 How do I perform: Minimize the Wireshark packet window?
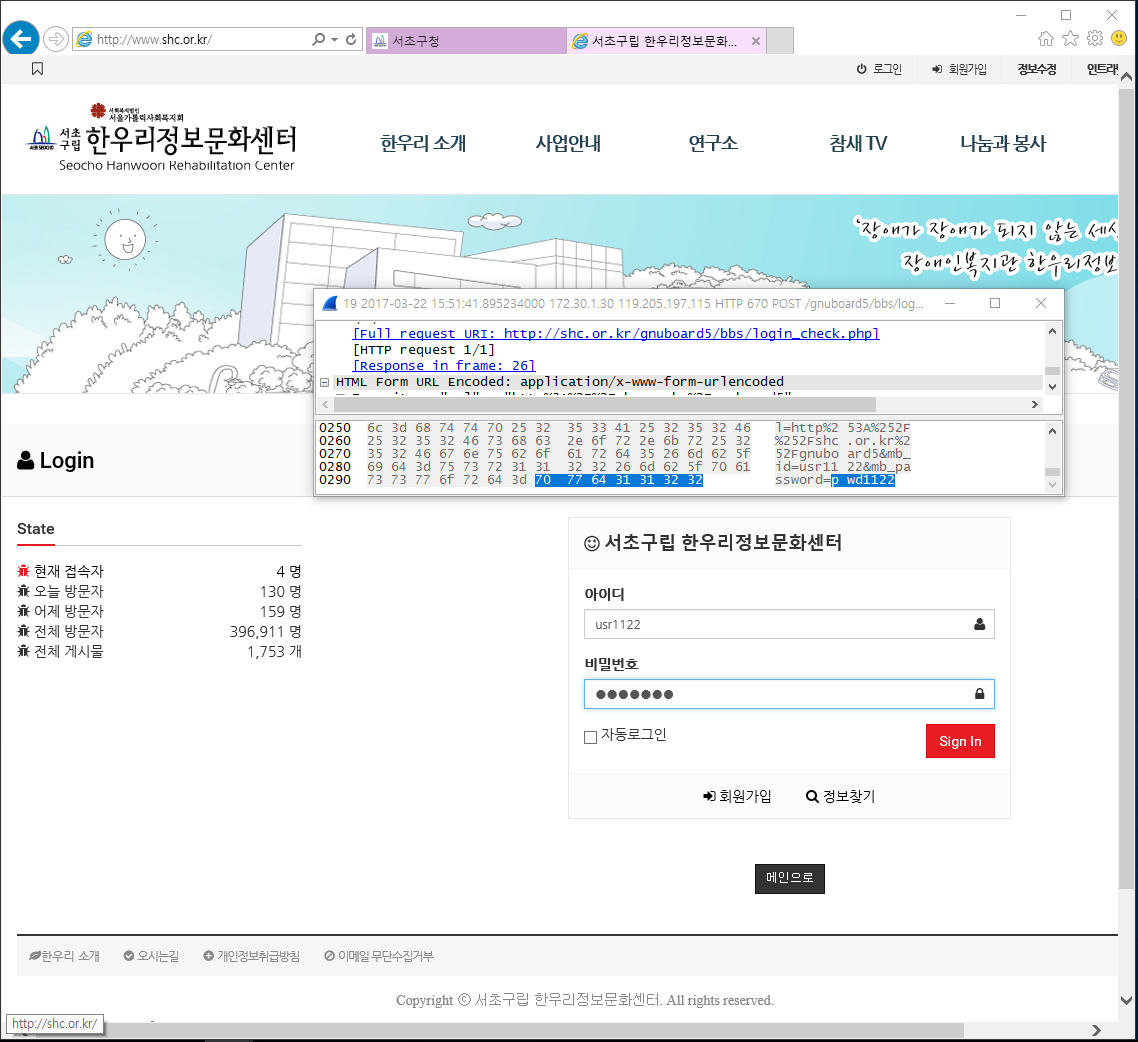[x=950, y=303]
